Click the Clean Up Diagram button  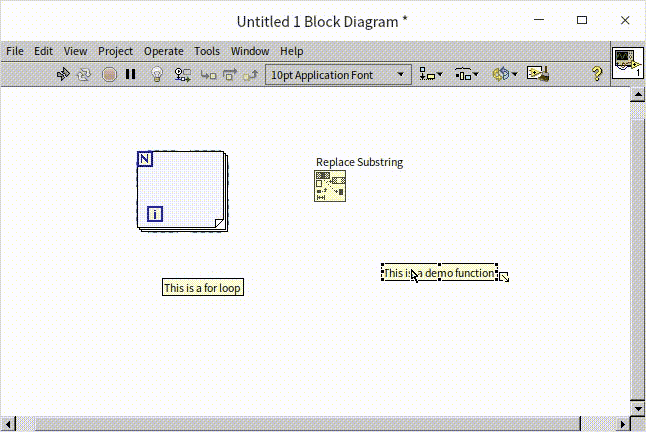click(x=539, y=74)
